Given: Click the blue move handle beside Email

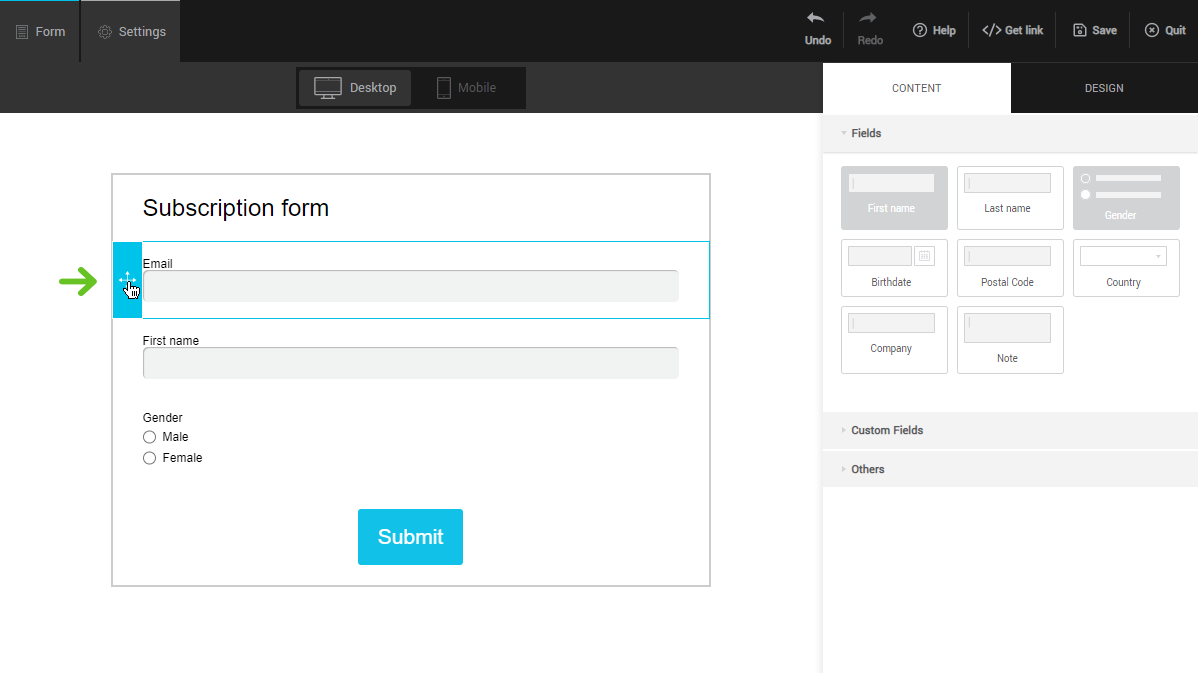Looking at the screenshot, I should pyautogui.click(x=127, y=280).
